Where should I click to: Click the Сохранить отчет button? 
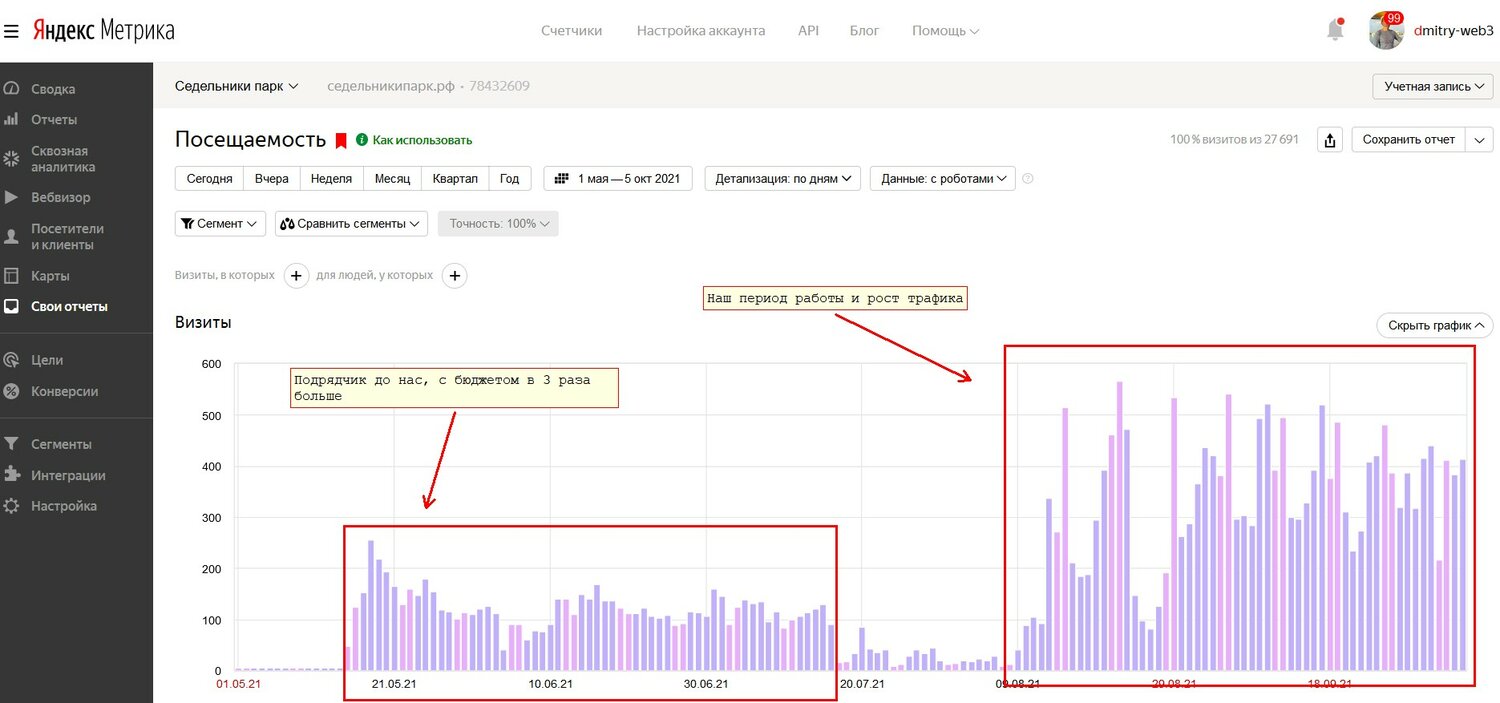1409,140
